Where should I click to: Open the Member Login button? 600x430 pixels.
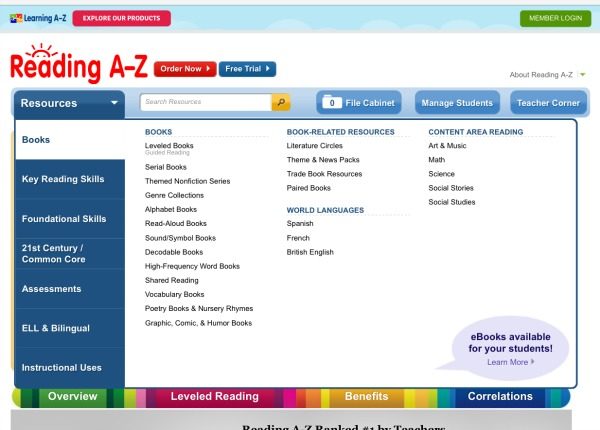[555, 18]
